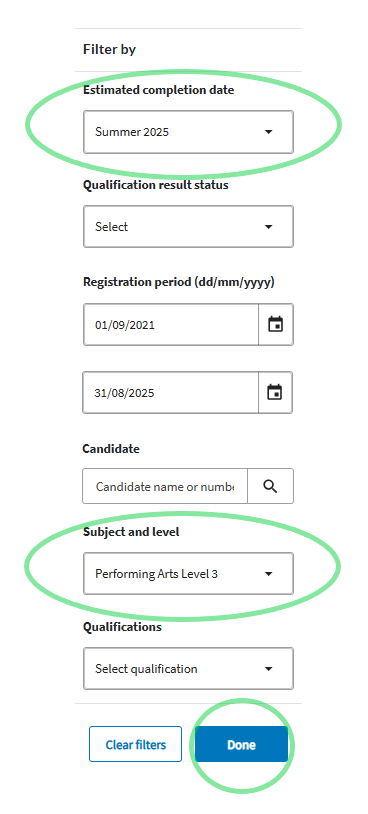Screen dimensions: 368x814
Task: Open the calendar picker for 01/09/2021 date
Action: coord(276,325)
